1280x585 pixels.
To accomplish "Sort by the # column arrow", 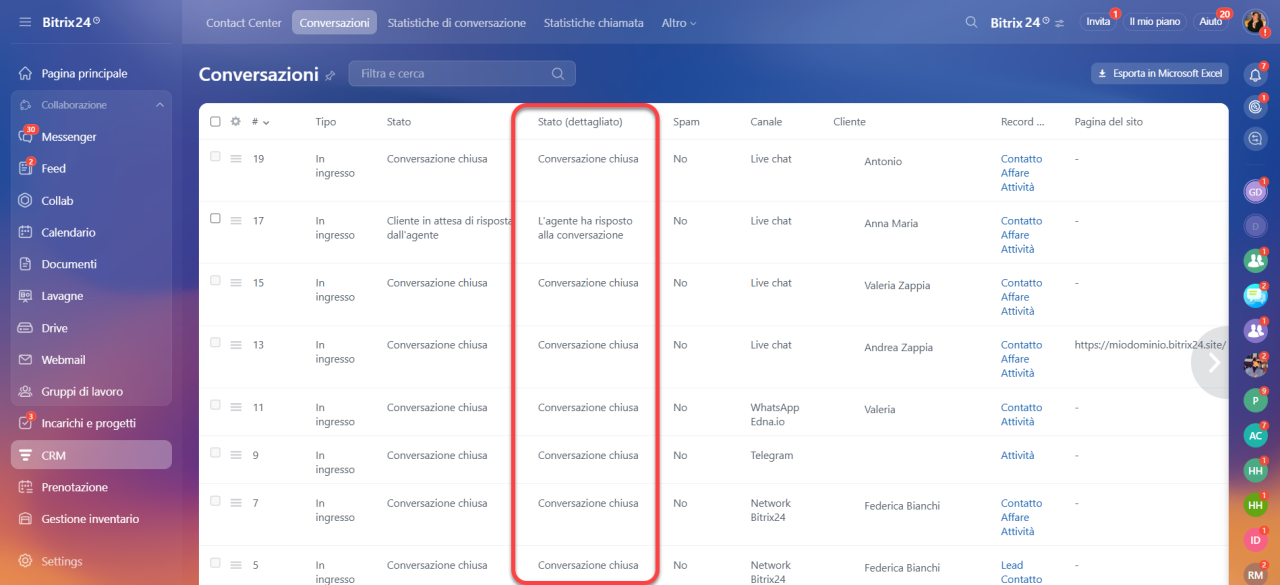I will click(266, 123).
